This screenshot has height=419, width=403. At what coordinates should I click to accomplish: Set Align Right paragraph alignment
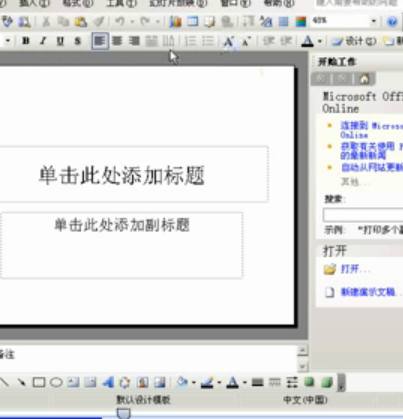134,41
